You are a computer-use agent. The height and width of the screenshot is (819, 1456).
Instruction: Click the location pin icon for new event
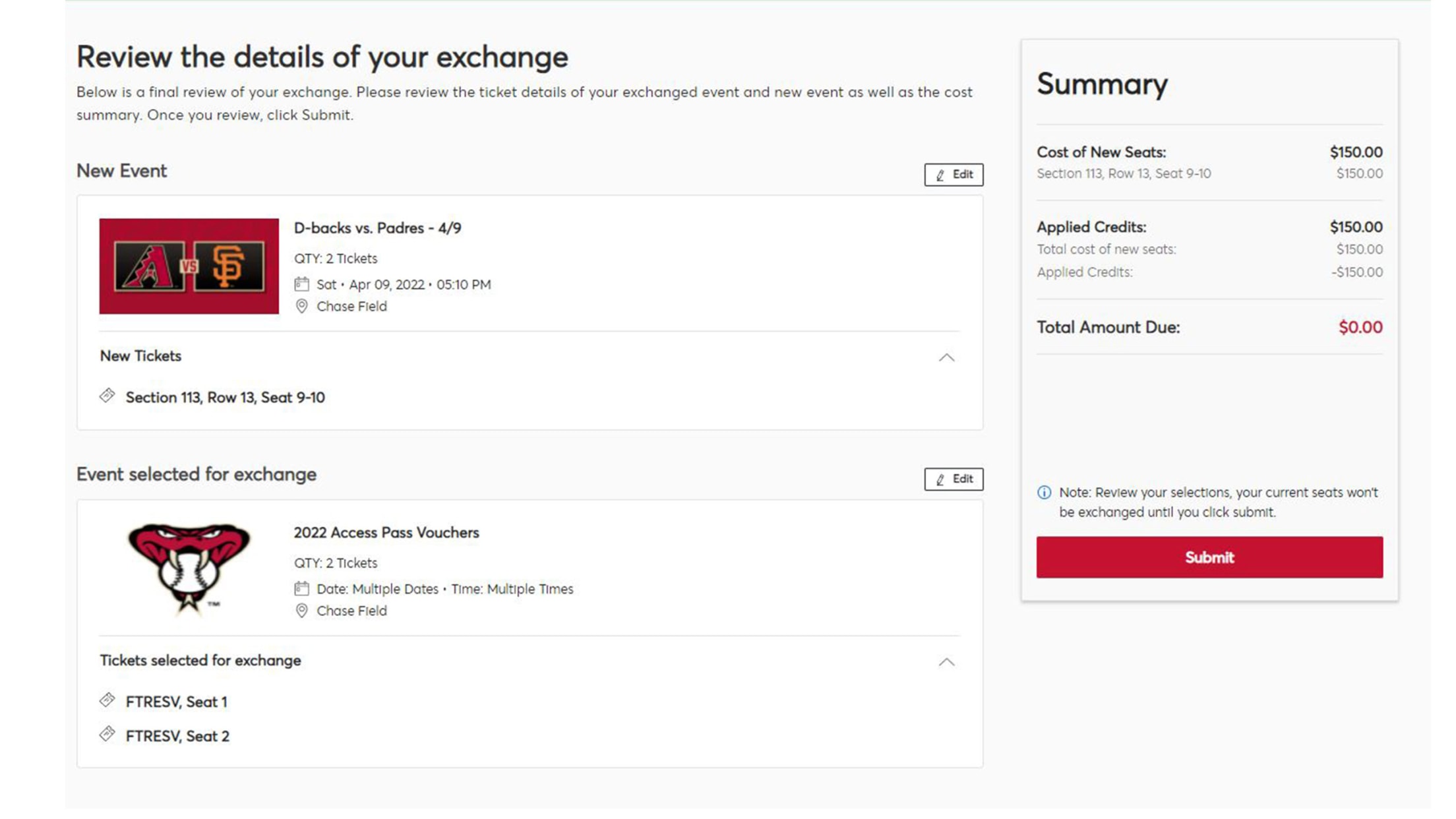click(301, 306)
